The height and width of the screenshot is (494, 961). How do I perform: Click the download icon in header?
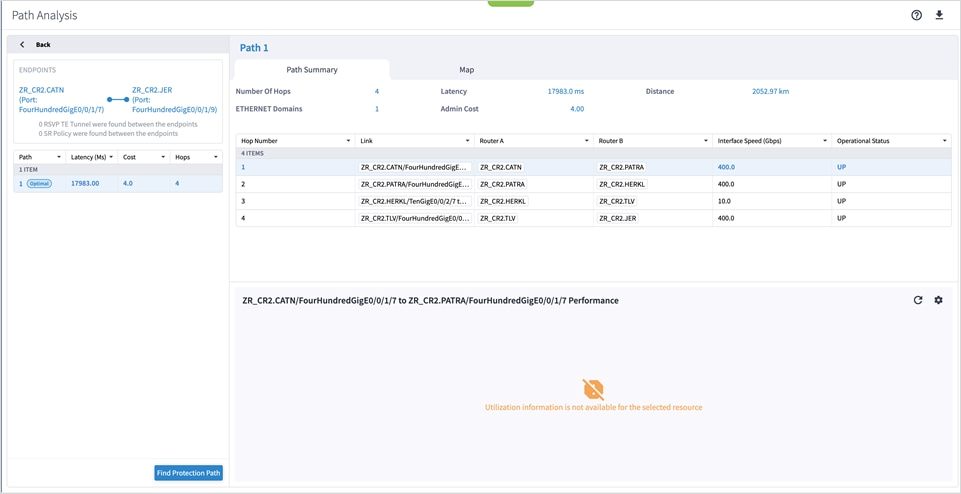(x=939, y=15)
